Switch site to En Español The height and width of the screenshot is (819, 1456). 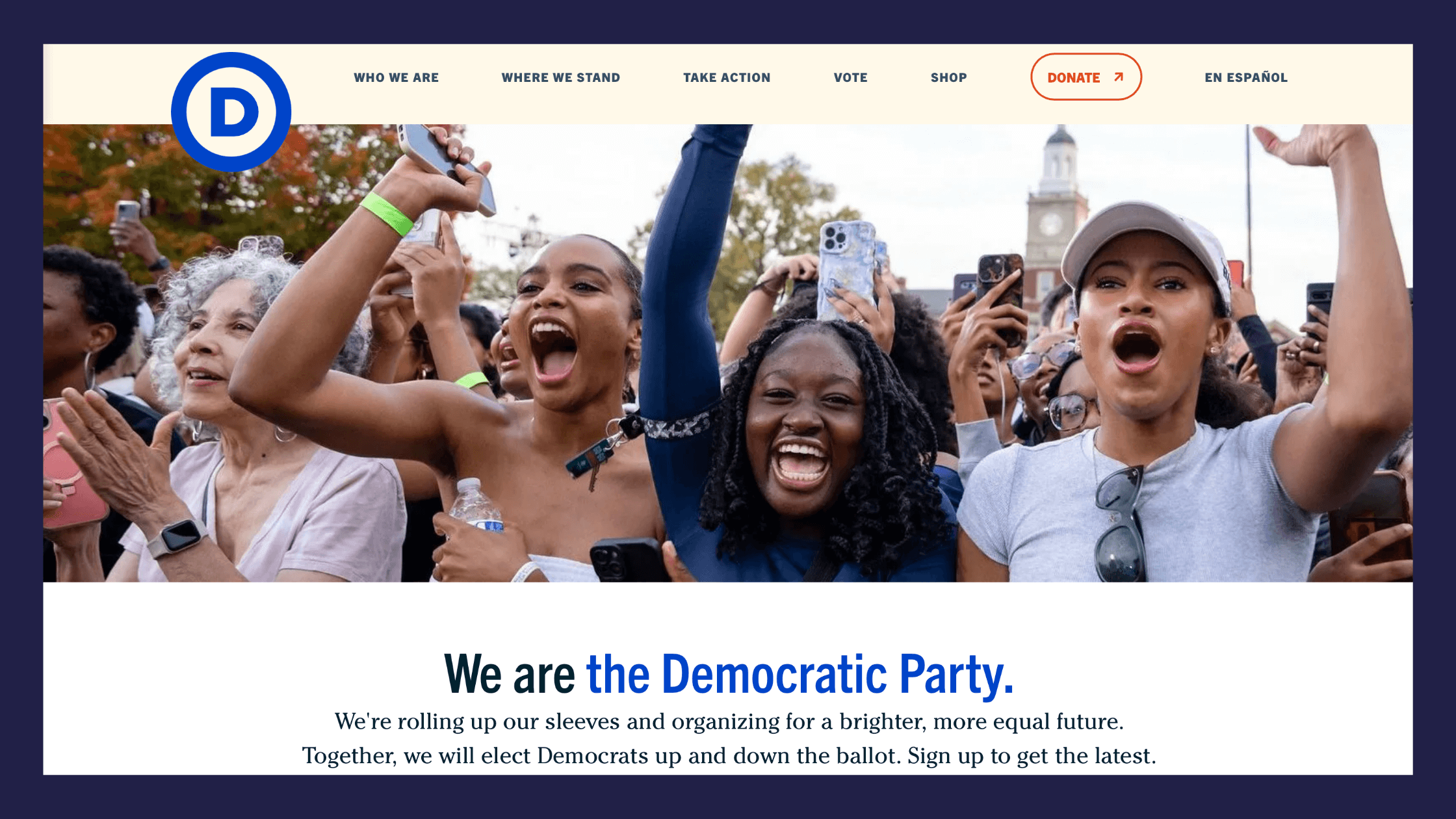pos(1245,77)
